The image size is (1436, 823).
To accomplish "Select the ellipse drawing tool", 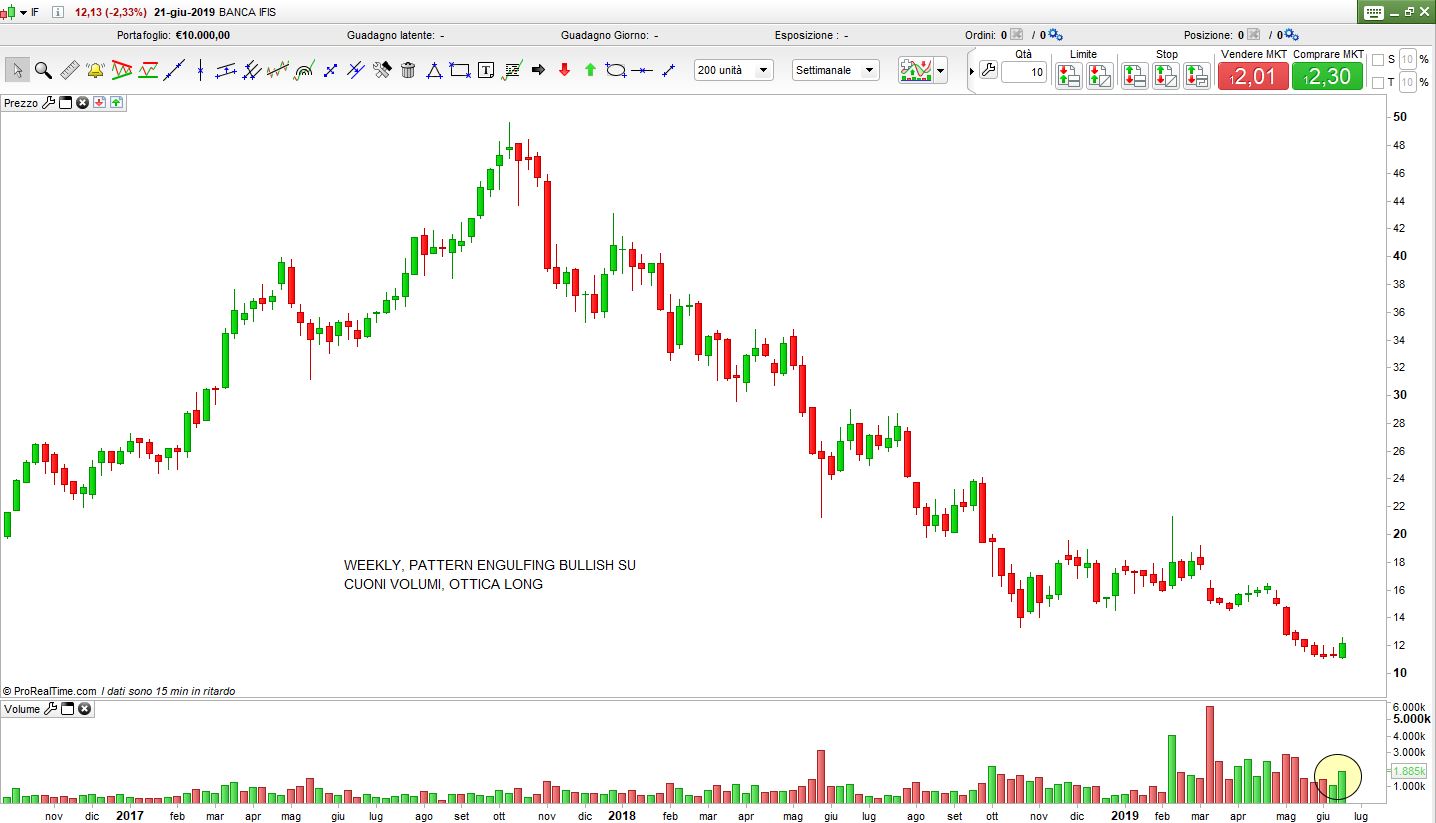I will [x=616, y=70].
